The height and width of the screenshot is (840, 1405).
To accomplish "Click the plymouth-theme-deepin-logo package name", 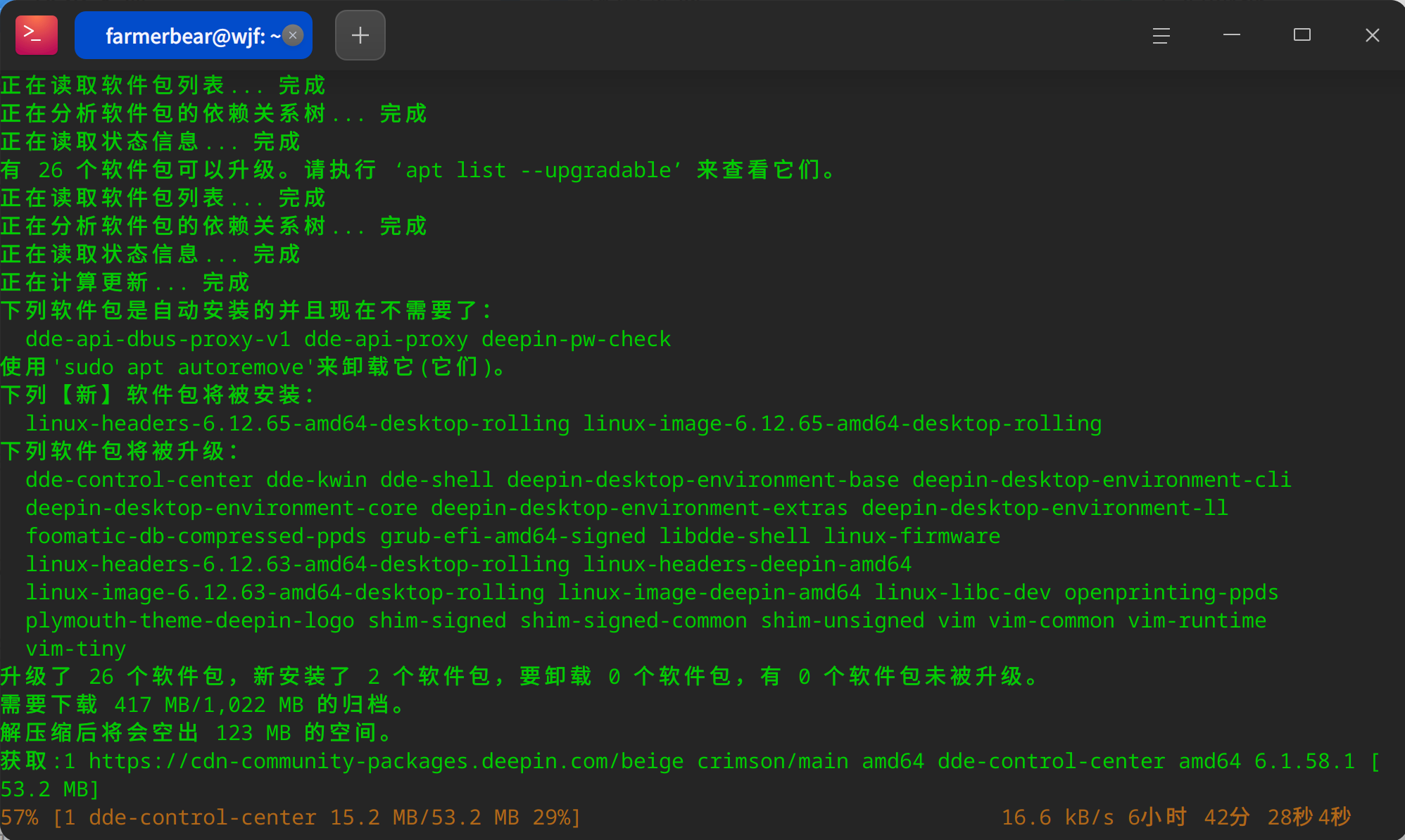I will [189, 621].
